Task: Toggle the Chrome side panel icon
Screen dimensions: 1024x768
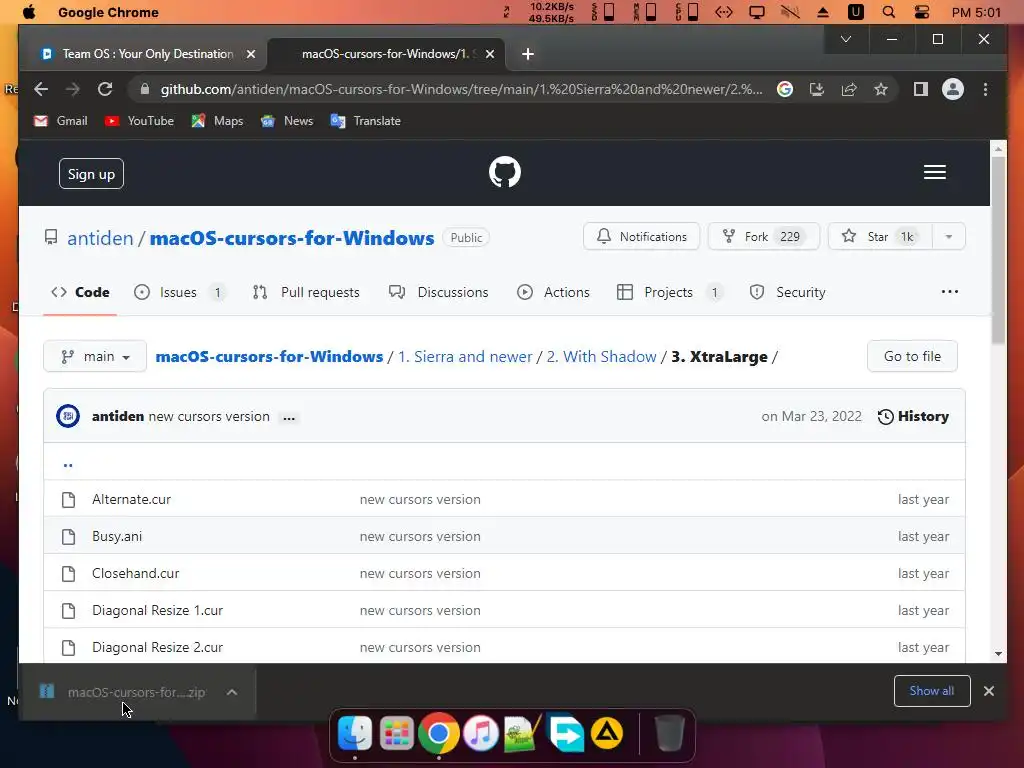Action: pyautogui.click(x=921, y=89)
